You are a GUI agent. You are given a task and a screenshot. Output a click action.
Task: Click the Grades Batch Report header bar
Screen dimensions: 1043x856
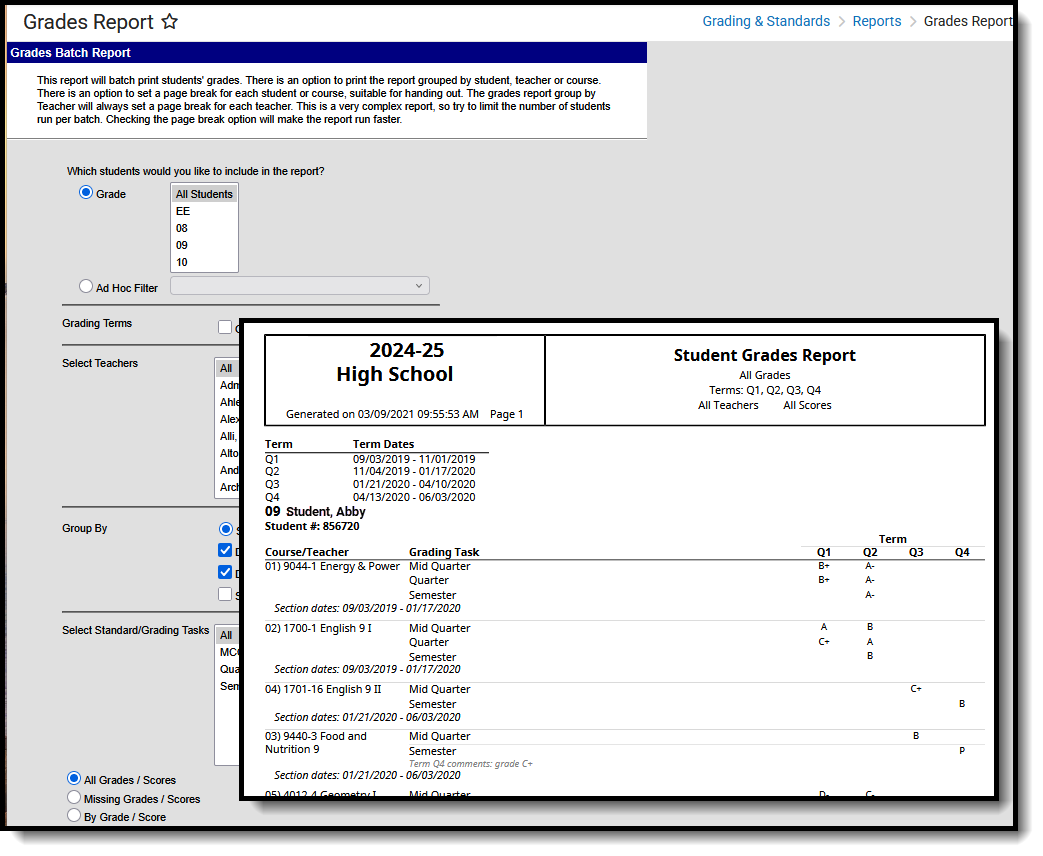pyautogui.click(x=327, y=53)
